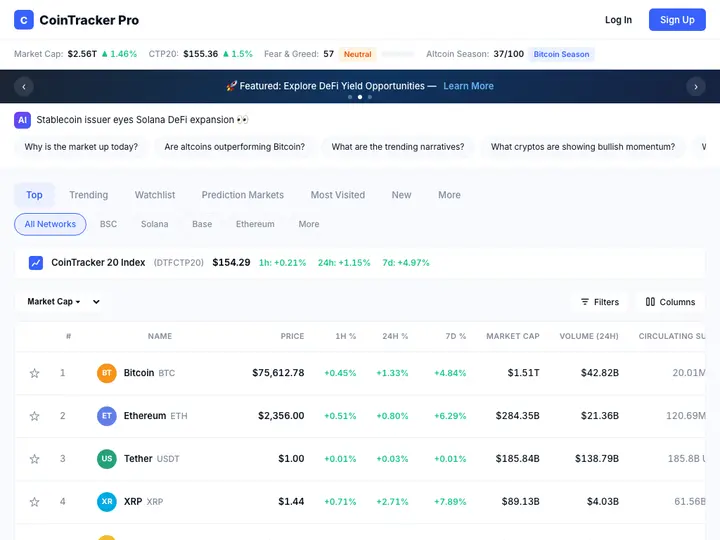Screen dimensions: 720x540
Task: Open the Stablecoin issuer Solana news headline
Action: [142, 120]
